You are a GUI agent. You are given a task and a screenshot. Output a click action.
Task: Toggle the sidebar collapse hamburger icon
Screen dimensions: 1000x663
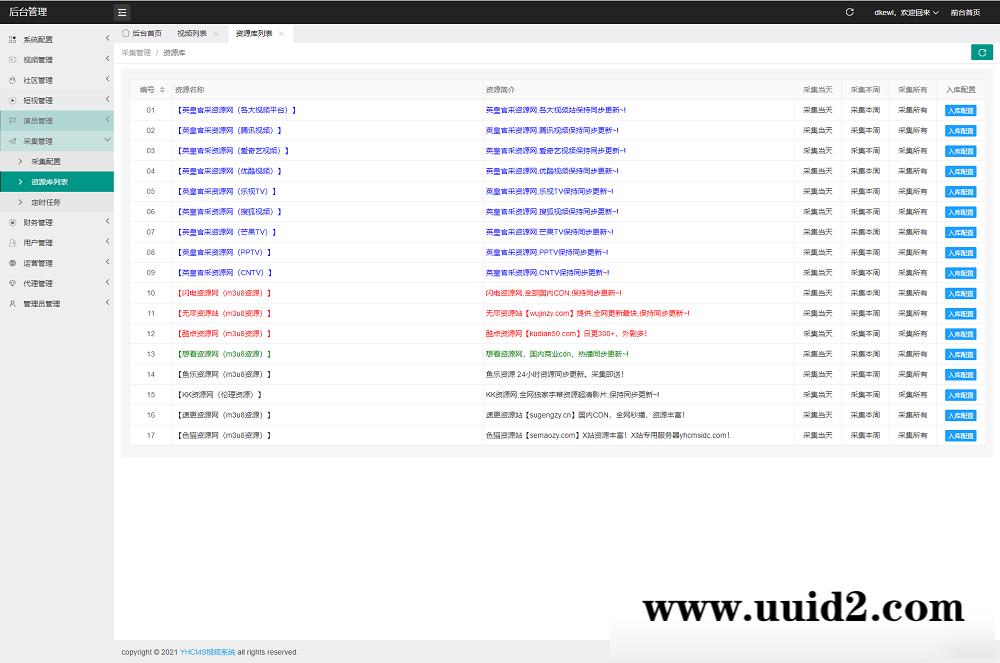(x=122, y=13)
